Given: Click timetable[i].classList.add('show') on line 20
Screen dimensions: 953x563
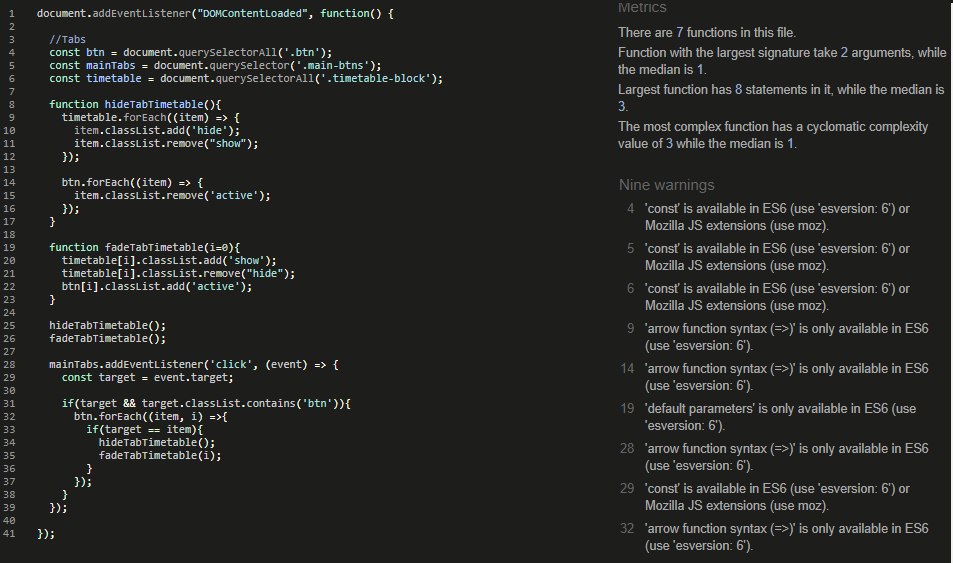Looking at the screenshot, I should click(x=169, y=260).
